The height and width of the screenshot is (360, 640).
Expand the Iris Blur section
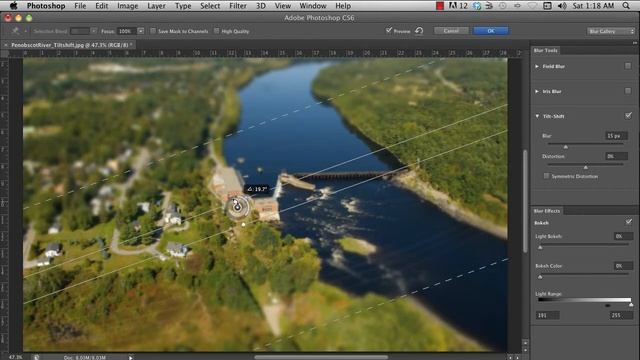pos(537,91)
